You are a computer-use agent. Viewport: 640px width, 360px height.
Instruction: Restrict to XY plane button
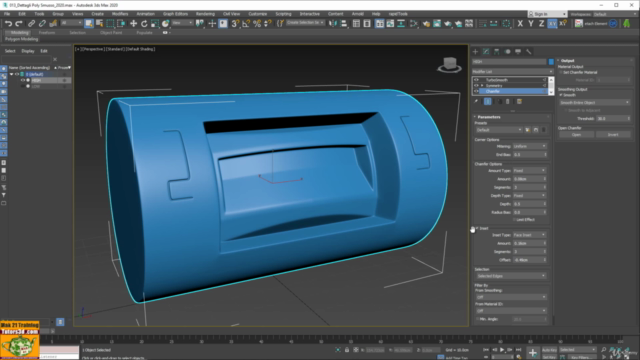(x=552, y=24)
